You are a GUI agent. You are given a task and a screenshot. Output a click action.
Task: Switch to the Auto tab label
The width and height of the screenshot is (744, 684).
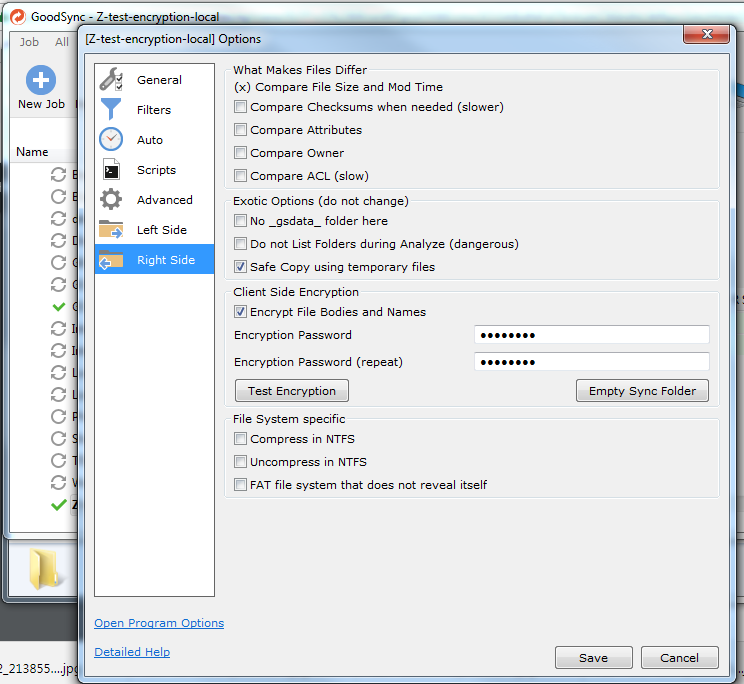tap(150, 140)
